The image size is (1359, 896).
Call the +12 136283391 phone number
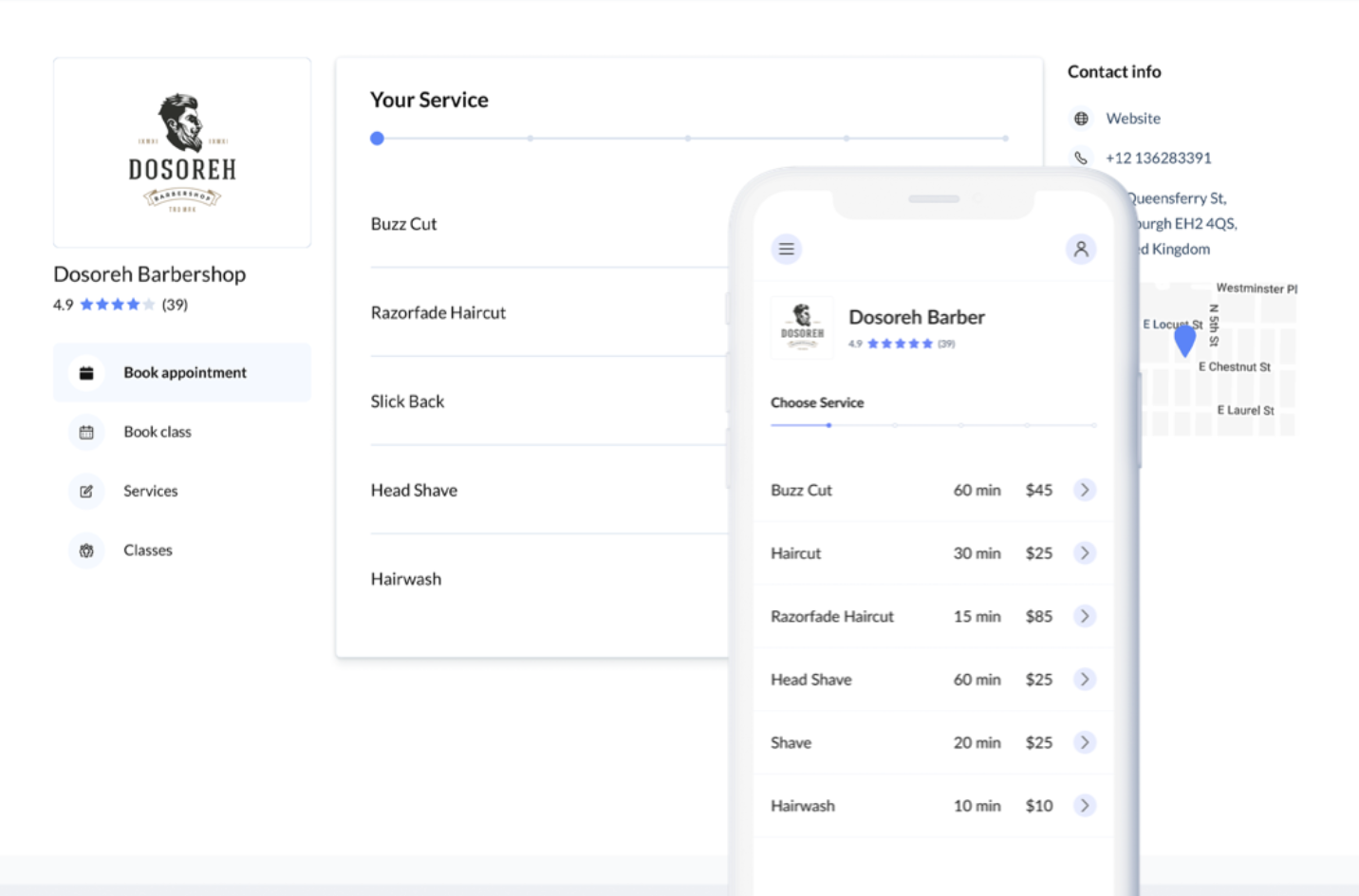tap(1158, 159)
